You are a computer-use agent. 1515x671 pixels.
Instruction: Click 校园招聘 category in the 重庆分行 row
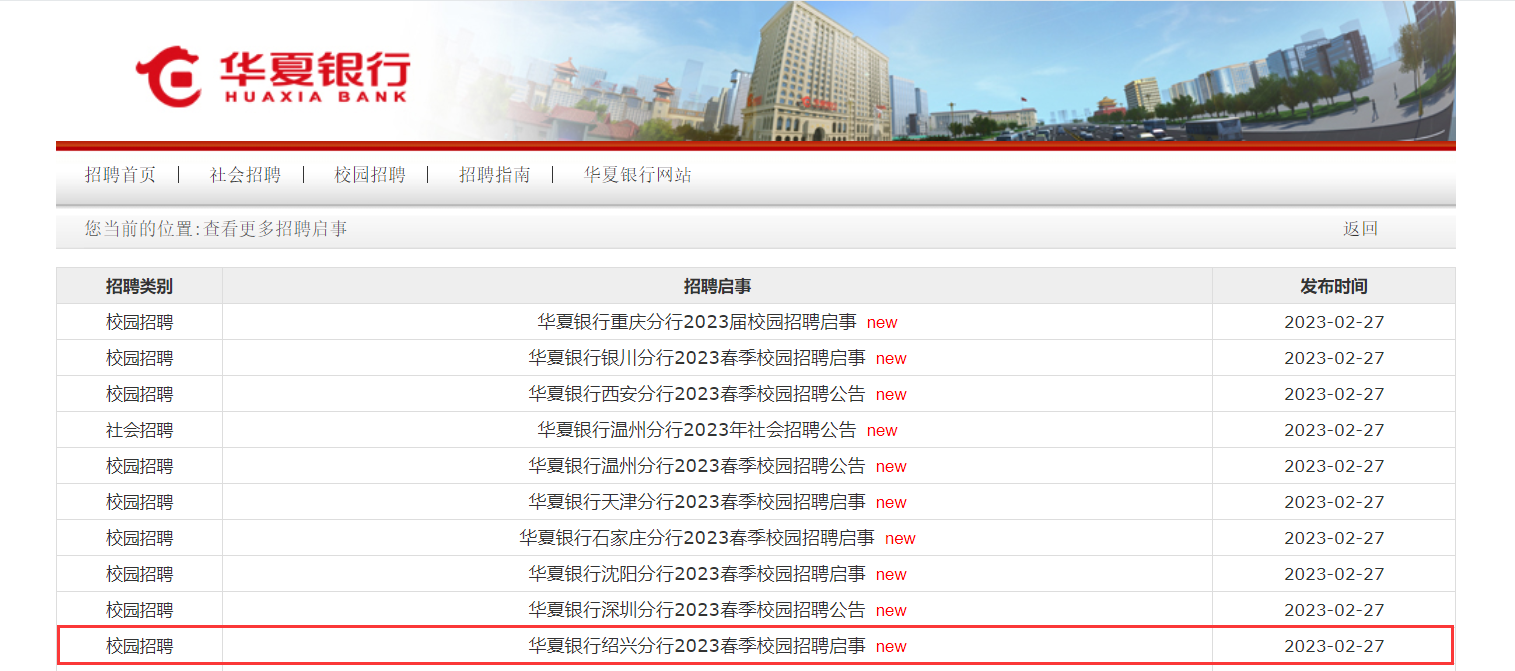tap(139, 322)
